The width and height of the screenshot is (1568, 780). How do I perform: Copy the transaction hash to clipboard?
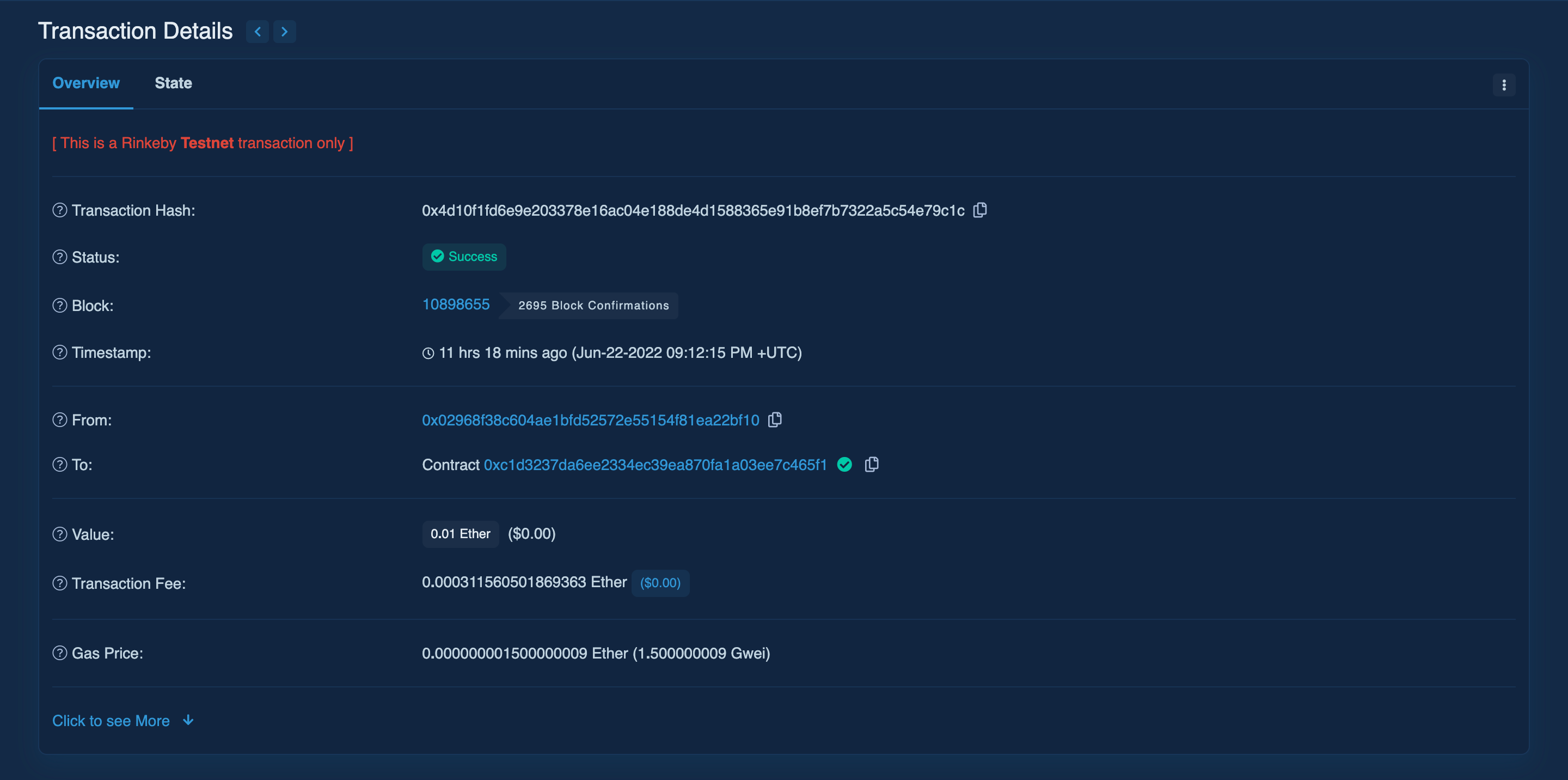(x=980, y=210)
